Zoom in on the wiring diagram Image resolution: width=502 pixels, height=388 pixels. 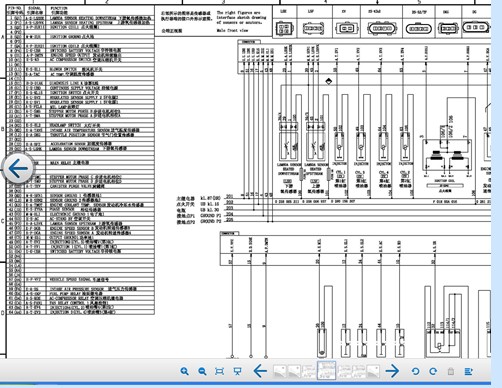[185, 371]
